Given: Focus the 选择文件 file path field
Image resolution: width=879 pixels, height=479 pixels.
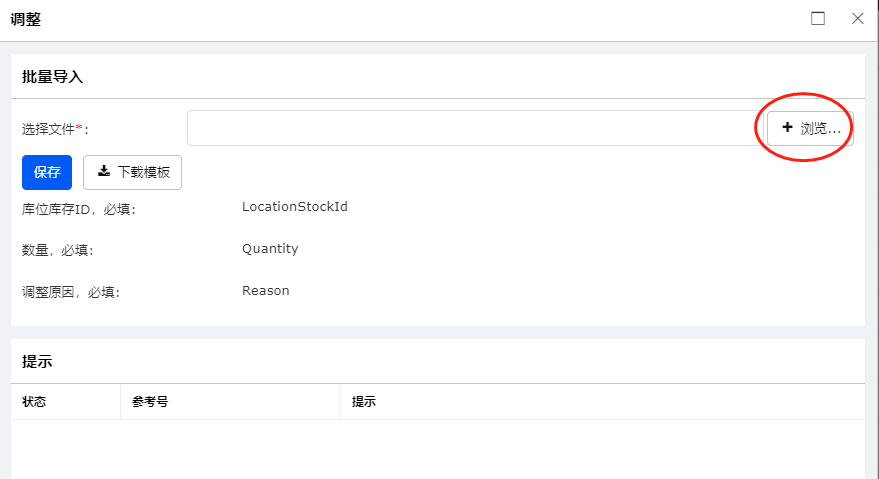Looking at the screenshot, I should coord(476,128).
